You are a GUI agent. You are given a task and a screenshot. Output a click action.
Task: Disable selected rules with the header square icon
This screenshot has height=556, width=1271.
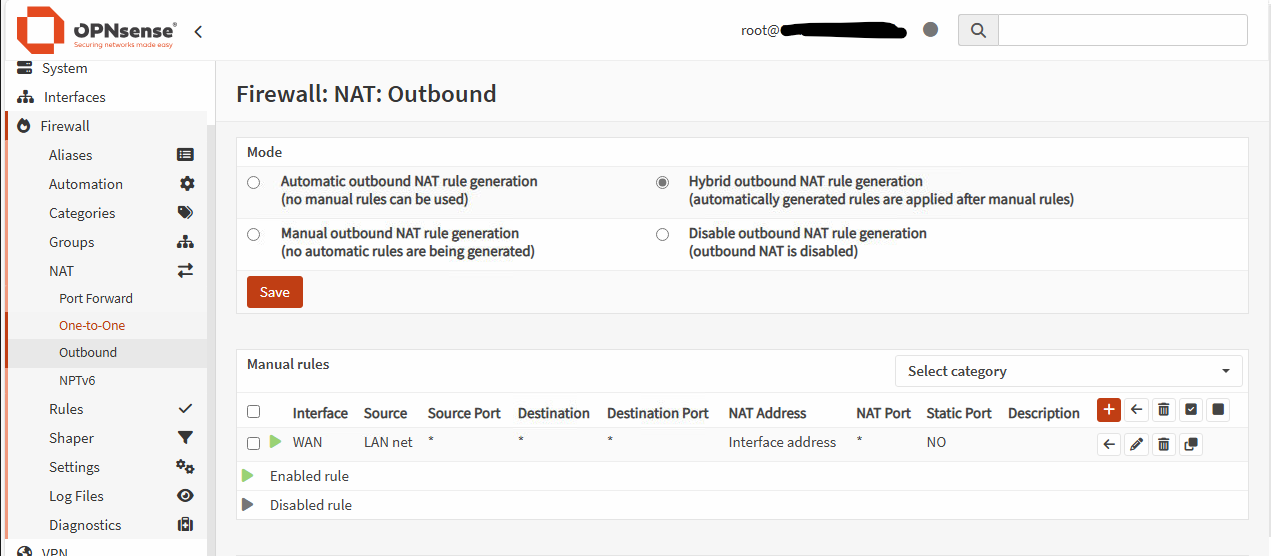1217,409
